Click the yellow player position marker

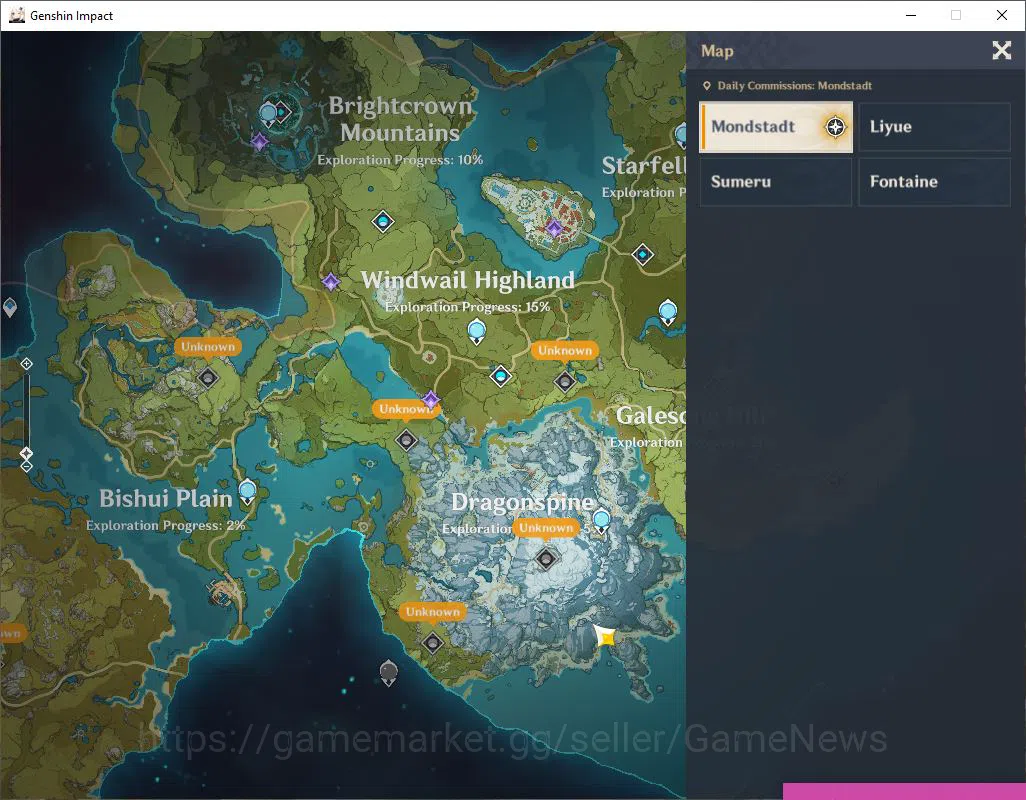[605, 636]
